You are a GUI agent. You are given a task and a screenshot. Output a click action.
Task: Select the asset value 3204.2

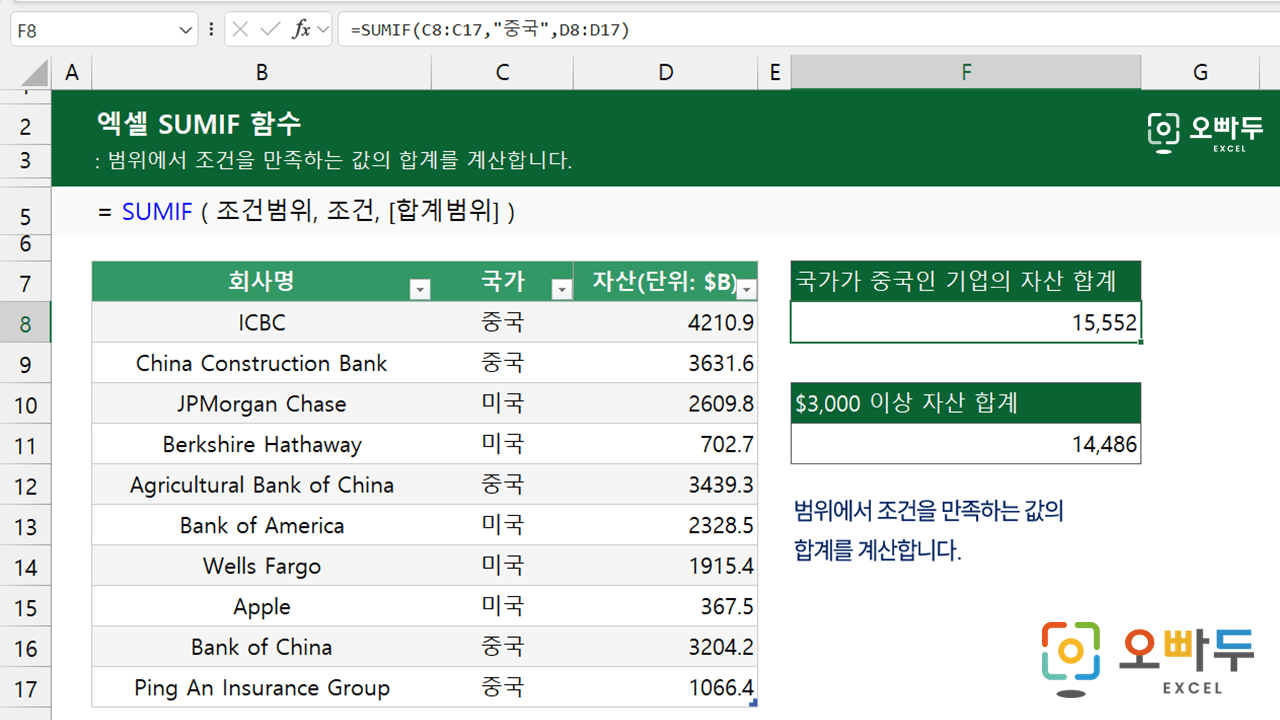666,647
